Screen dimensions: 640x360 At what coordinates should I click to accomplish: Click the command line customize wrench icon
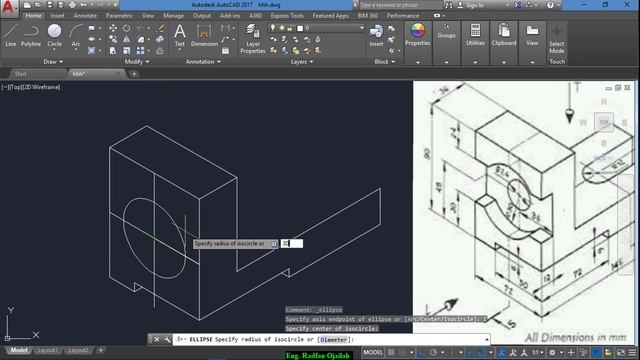pyautogui.click(x=167, y=340)
